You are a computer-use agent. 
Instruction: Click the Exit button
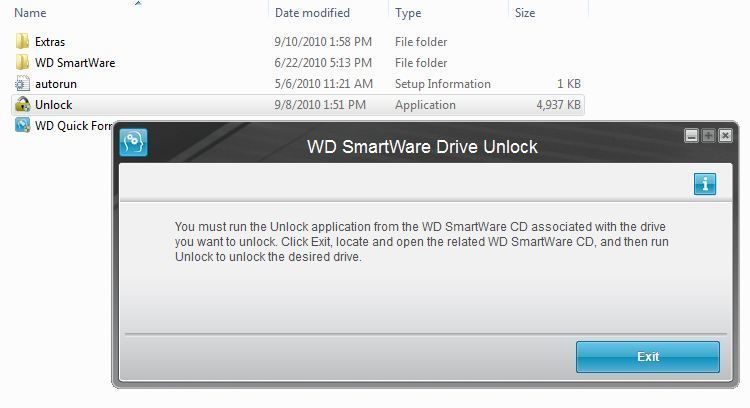point(647,357)
